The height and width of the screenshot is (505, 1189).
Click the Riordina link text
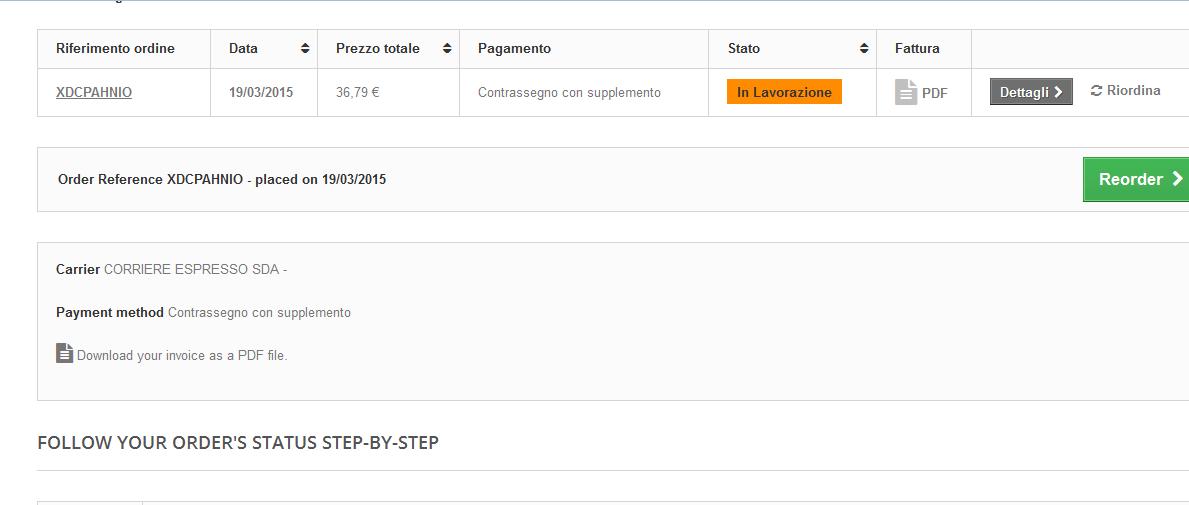pyautogui.click(x=1133, y=91)
